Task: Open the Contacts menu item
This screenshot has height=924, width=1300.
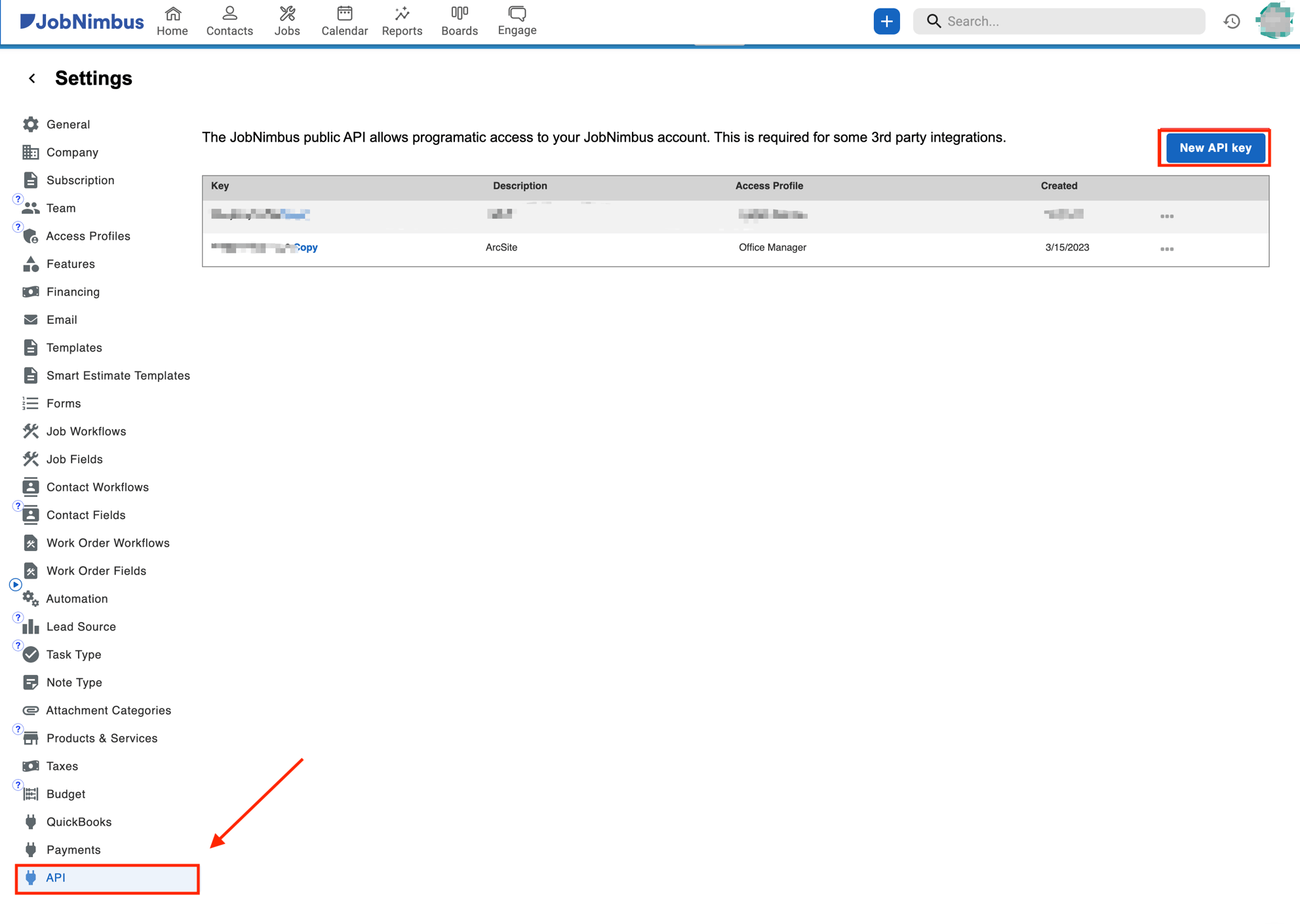Action: click(229, 20)
